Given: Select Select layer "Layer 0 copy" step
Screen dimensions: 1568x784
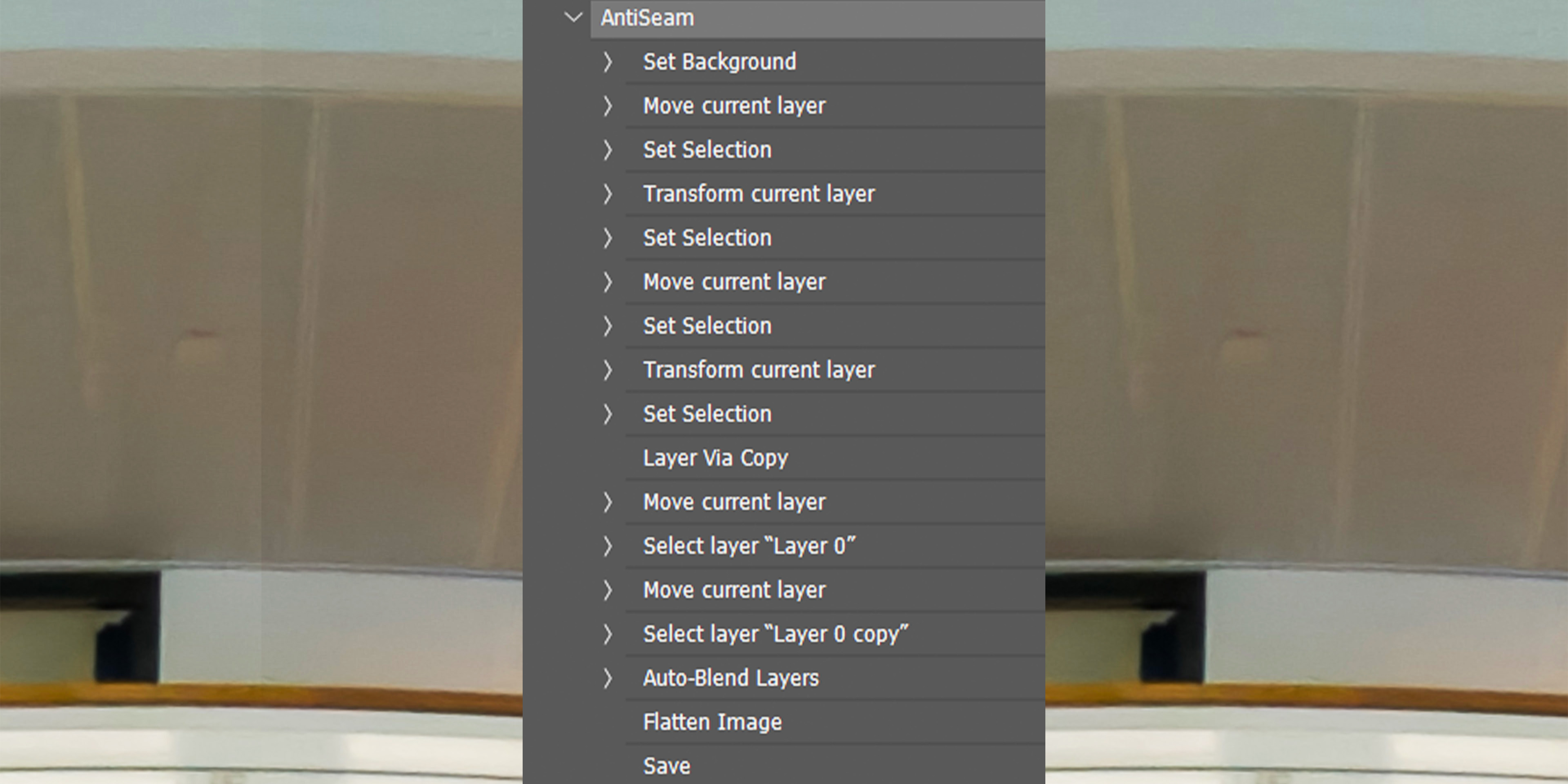Looking at the screenshot, I should [x=775, y=634].
